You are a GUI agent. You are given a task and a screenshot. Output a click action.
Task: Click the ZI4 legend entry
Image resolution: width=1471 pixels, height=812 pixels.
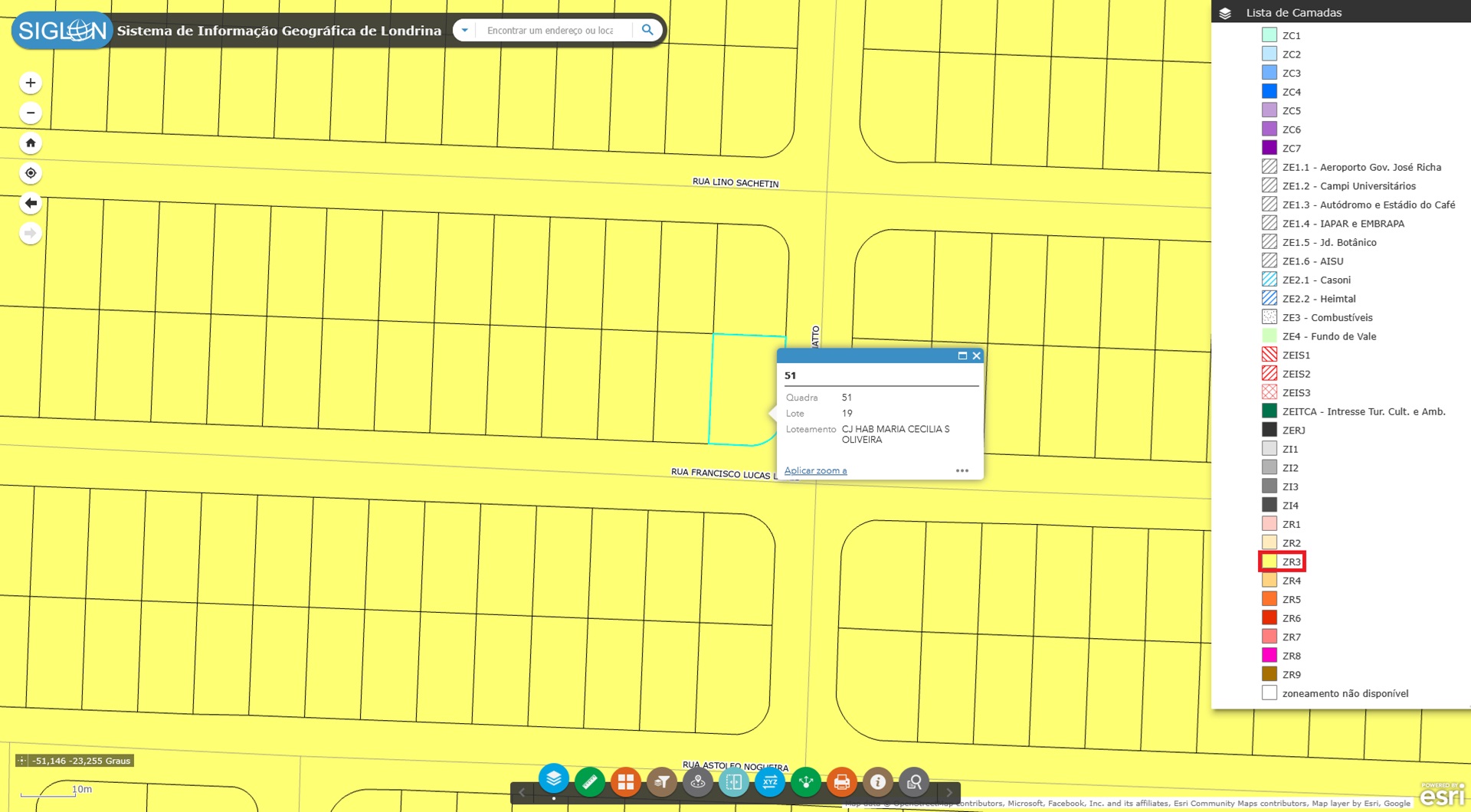pyautogui.click(x=1290, y=506)
